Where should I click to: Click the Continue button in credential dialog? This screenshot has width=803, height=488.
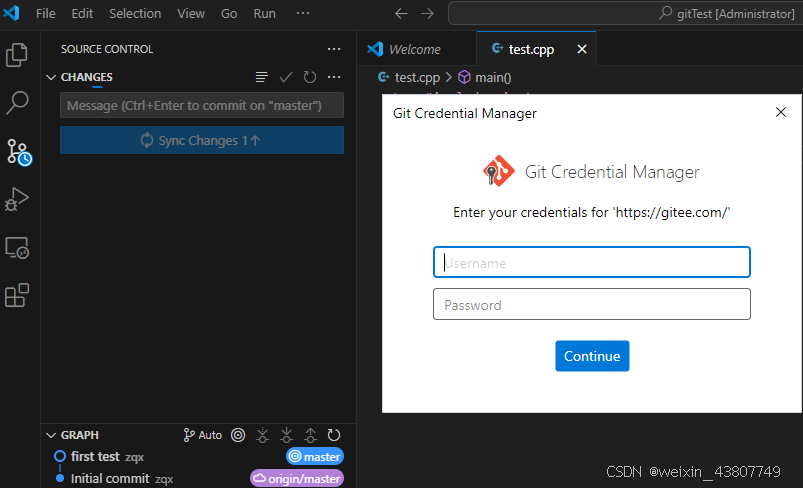[x=592, y=356]
